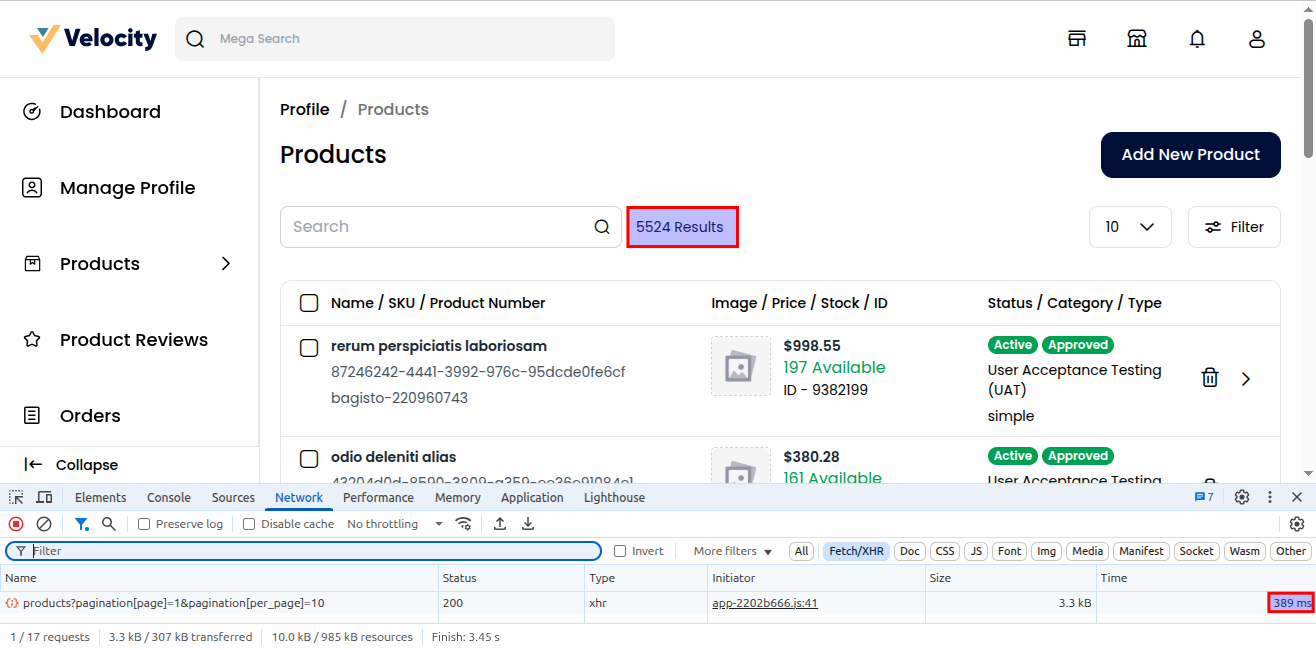
Task: Enable the Preserve log checkbox
Action: point(144,524)
